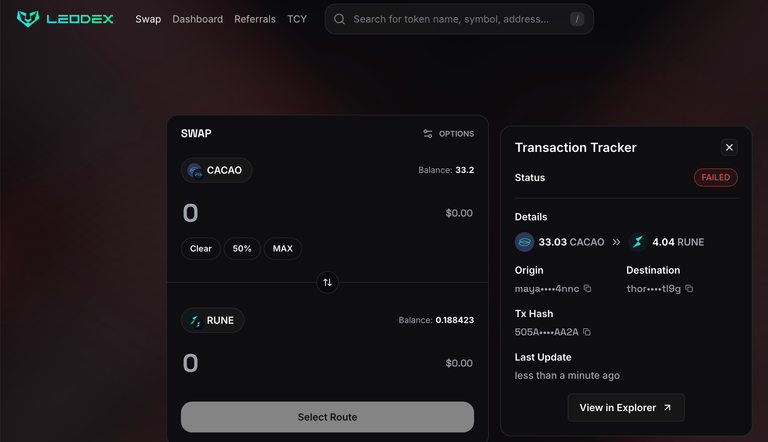This screenshot has width=768, height=442.
Task: Open the TCY menu item
Action: [297, 19]
